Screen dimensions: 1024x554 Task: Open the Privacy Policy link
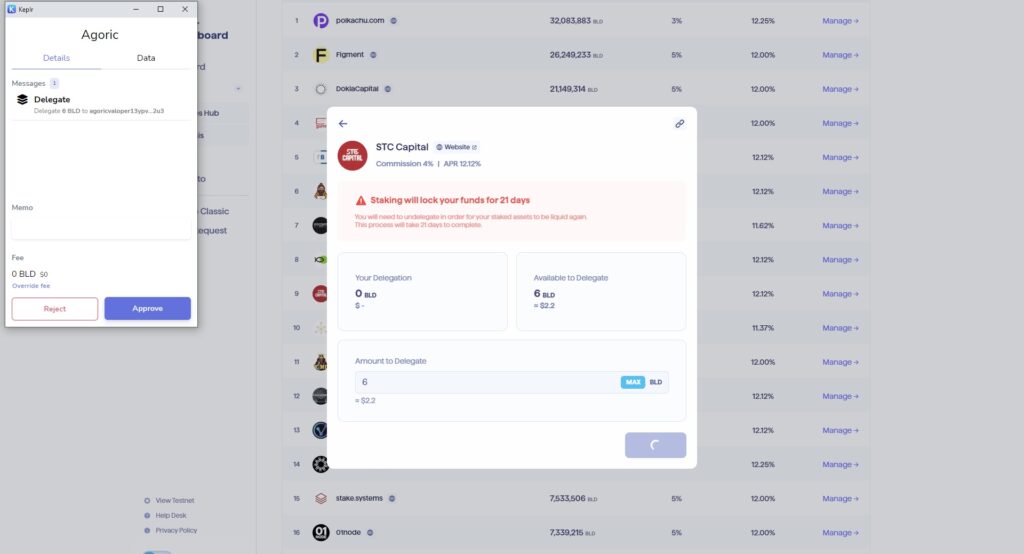pyautogui.click(x=175, y=530)
